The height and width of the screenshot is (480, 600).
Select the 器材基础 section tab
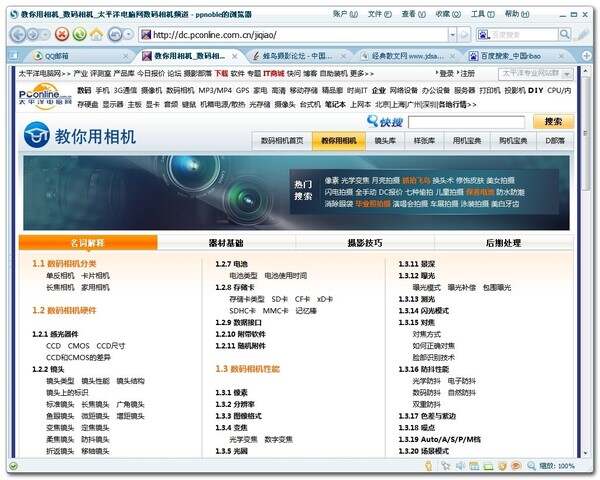226,243
